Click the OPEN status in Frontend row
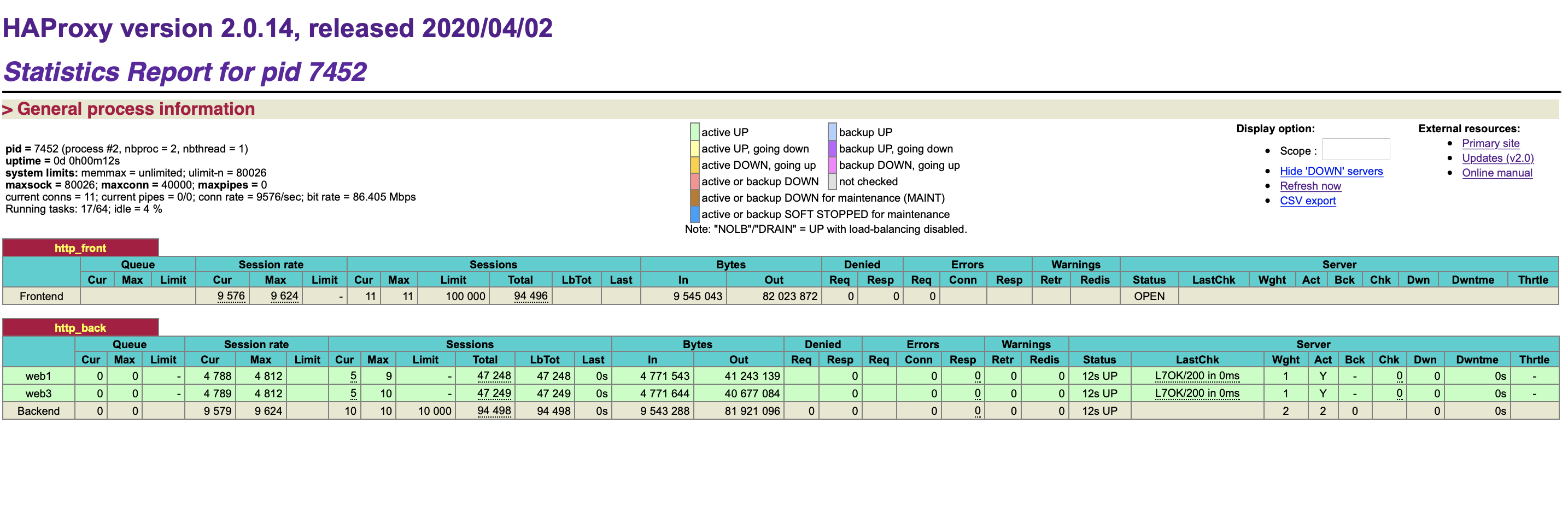 1149,296
